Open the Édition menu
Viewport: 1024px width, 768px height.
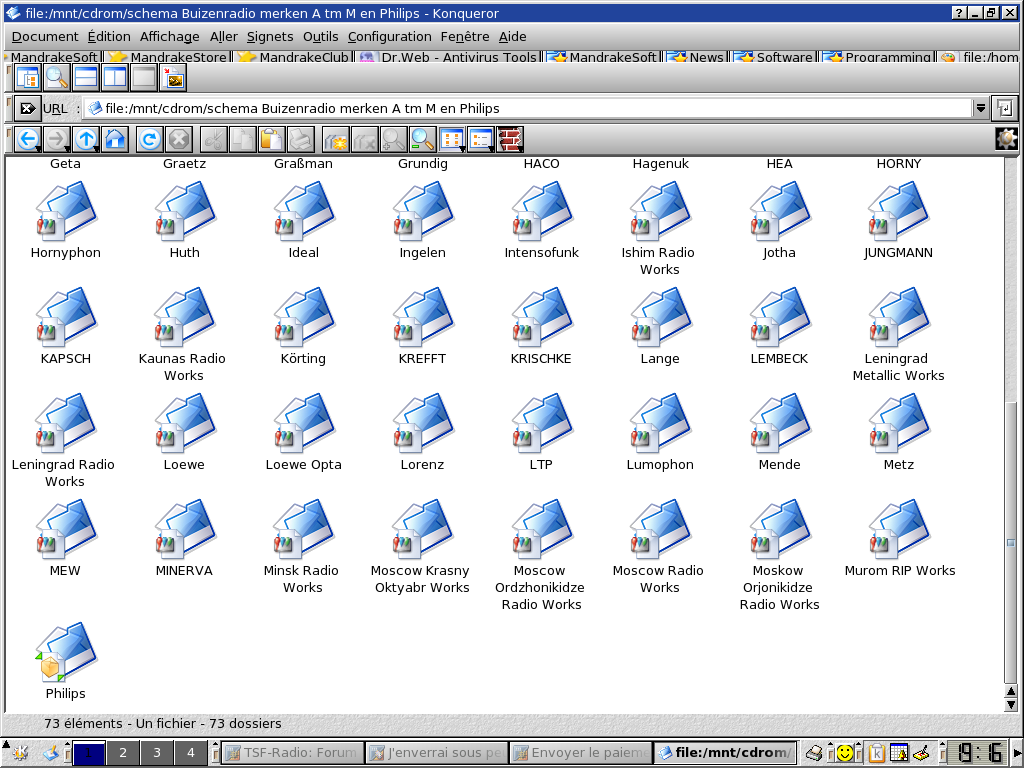click(109, 37)
